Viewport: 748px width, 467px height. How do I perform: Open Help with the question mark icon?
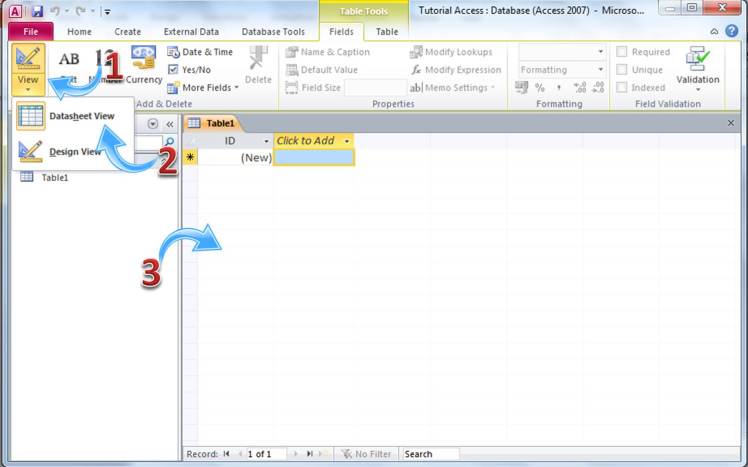[x=731, y=32]
